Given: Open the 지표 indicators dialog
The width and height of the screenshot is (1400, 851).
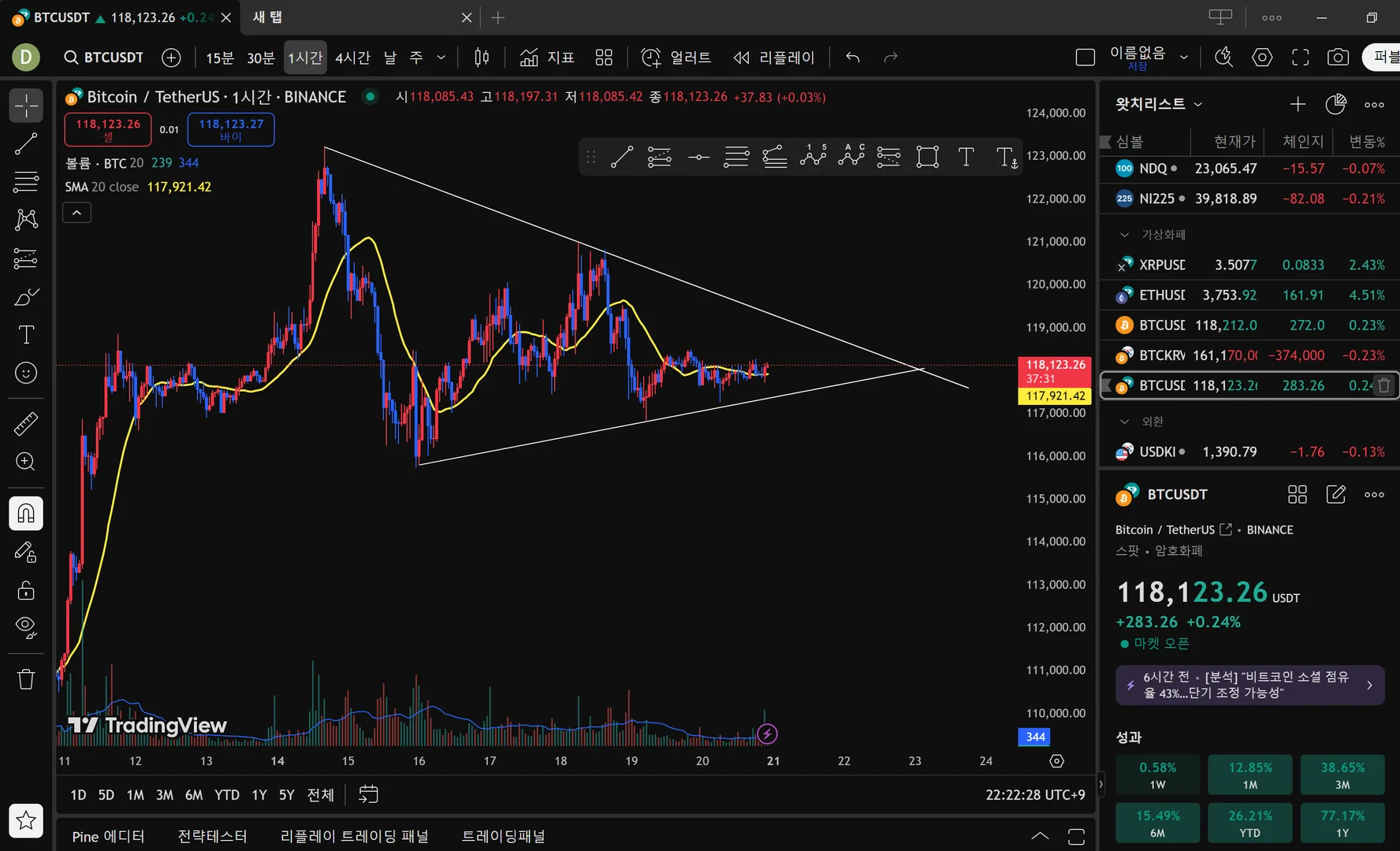Looking at the screenshot, I should click(x=547, y=58).
